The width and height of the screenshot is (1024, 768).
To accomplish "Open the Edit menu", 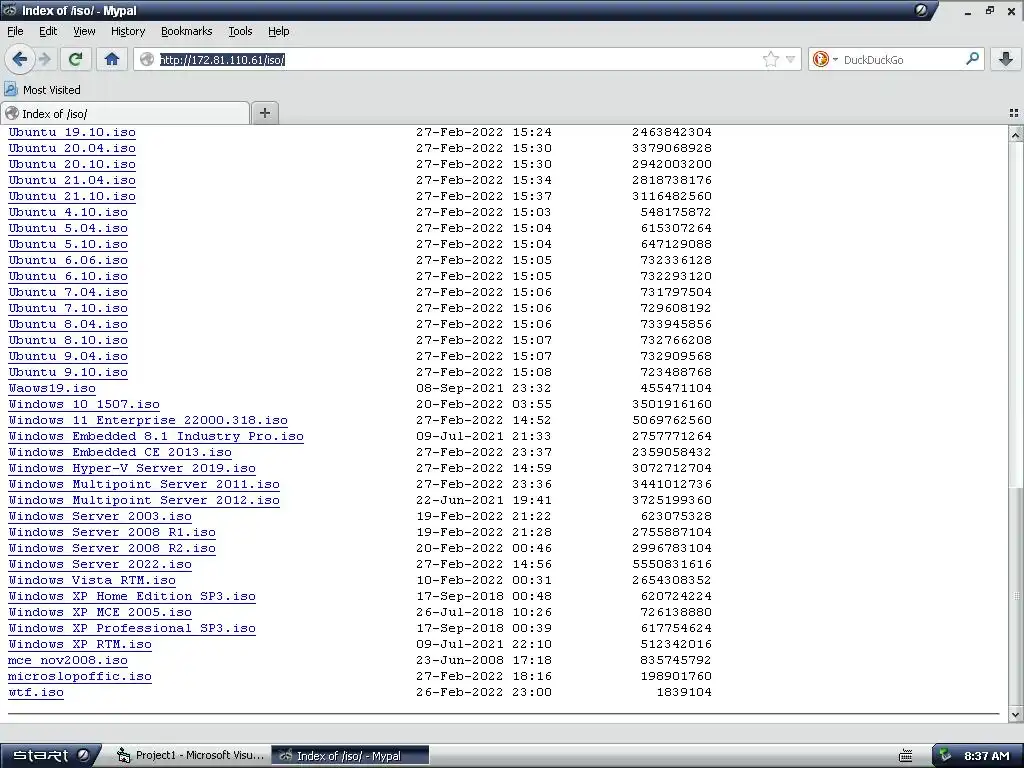I will pos(48,31).
